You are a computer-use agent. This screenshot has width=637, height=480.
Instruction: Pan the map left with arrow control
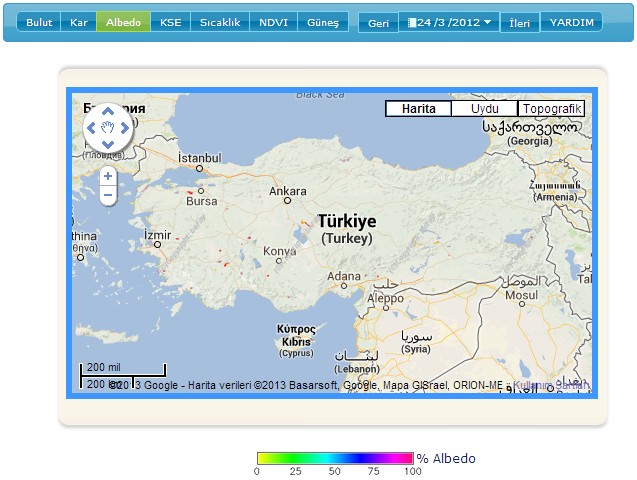click(x=91, y=128)
